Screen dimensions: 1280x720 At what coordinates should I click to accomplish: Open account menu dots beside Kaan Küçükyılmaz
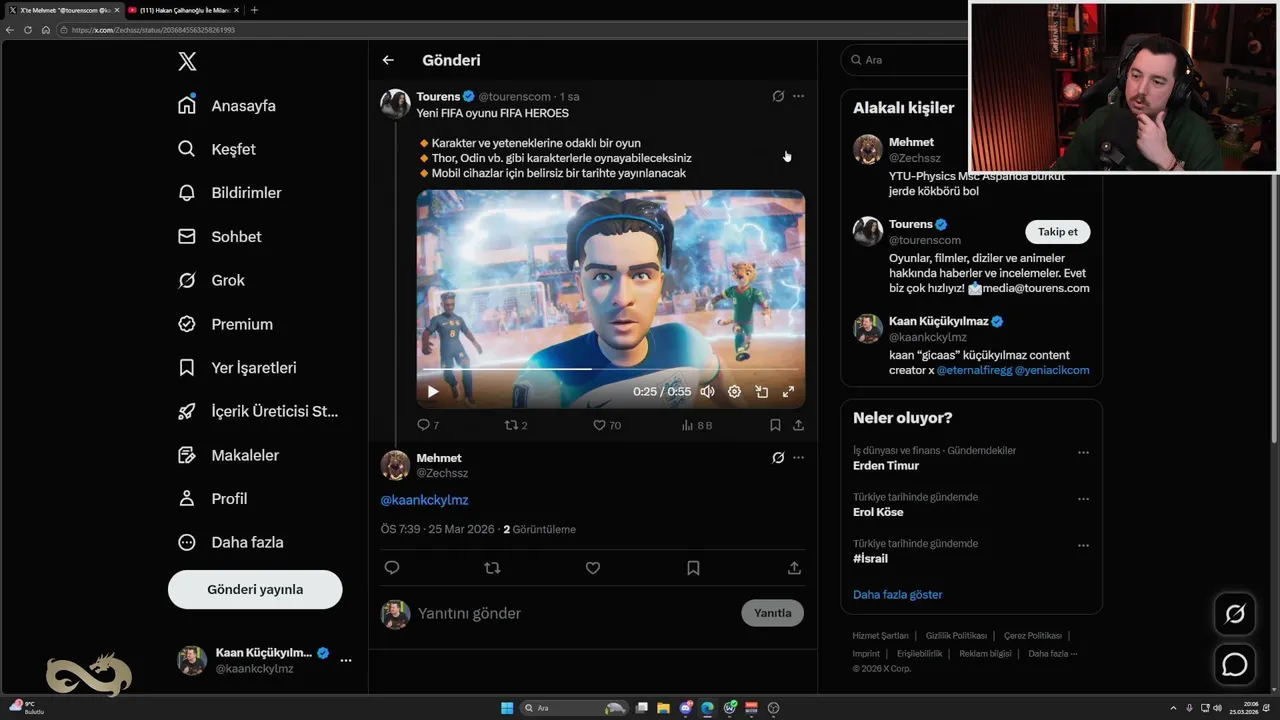346,661
